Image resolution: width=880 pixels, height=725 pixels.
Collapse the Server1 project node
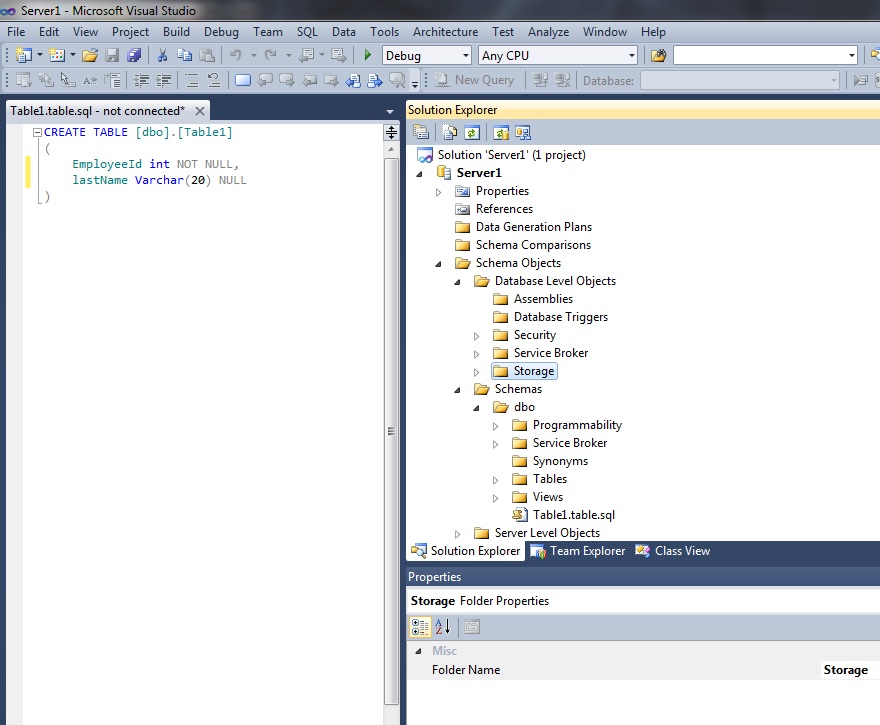click(419, 174)
